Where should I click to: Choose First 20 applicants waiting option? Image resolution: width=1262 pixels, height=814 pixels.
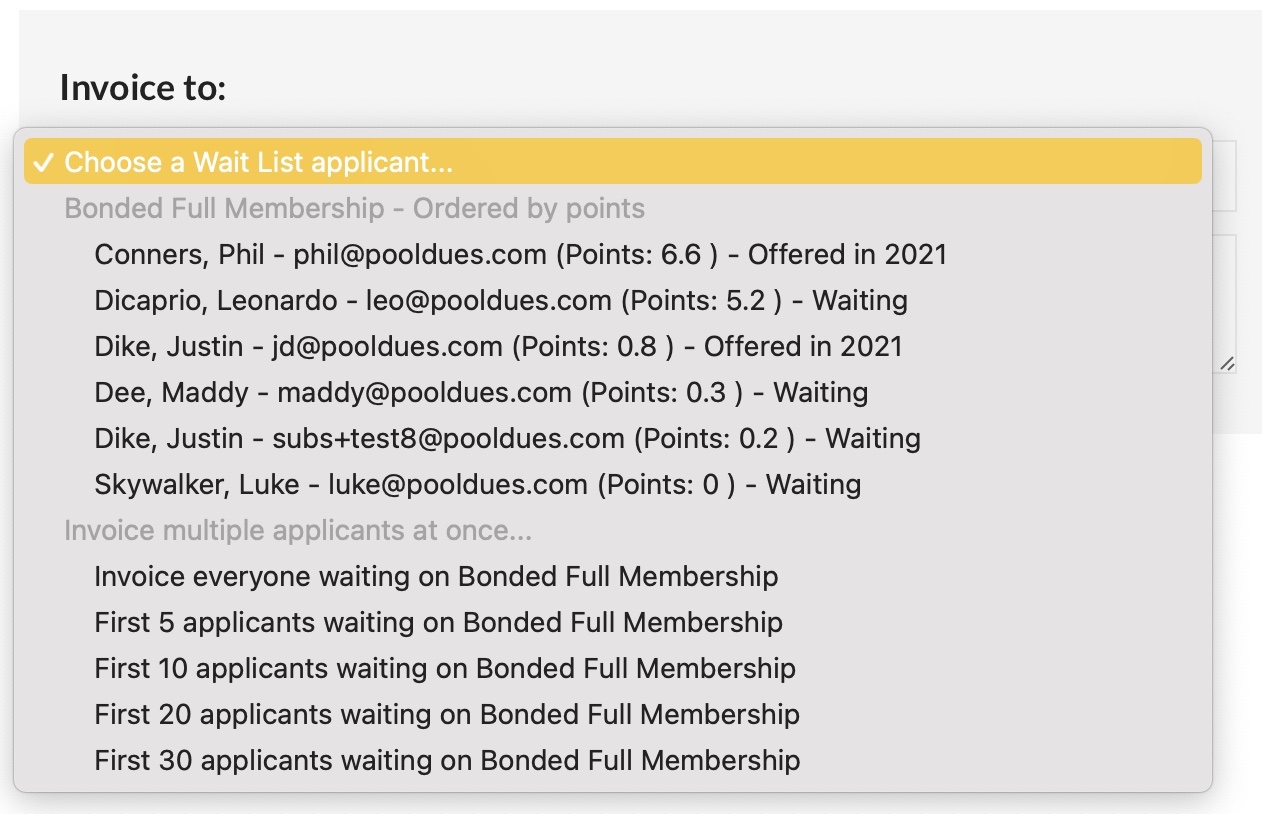coord(447,715)
